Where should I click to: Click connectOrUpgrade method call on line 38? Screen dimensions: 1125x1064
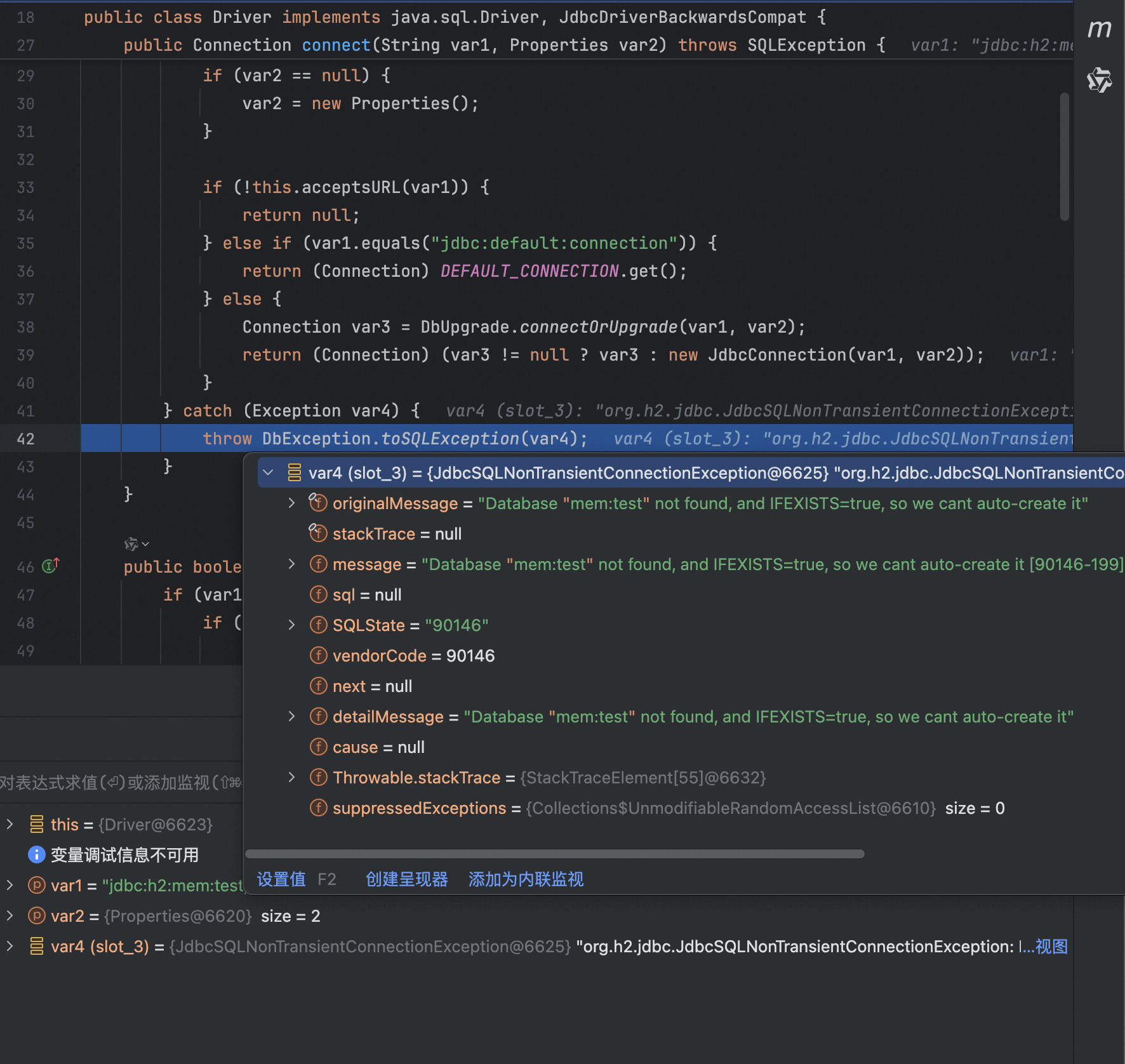click(599, 327)
